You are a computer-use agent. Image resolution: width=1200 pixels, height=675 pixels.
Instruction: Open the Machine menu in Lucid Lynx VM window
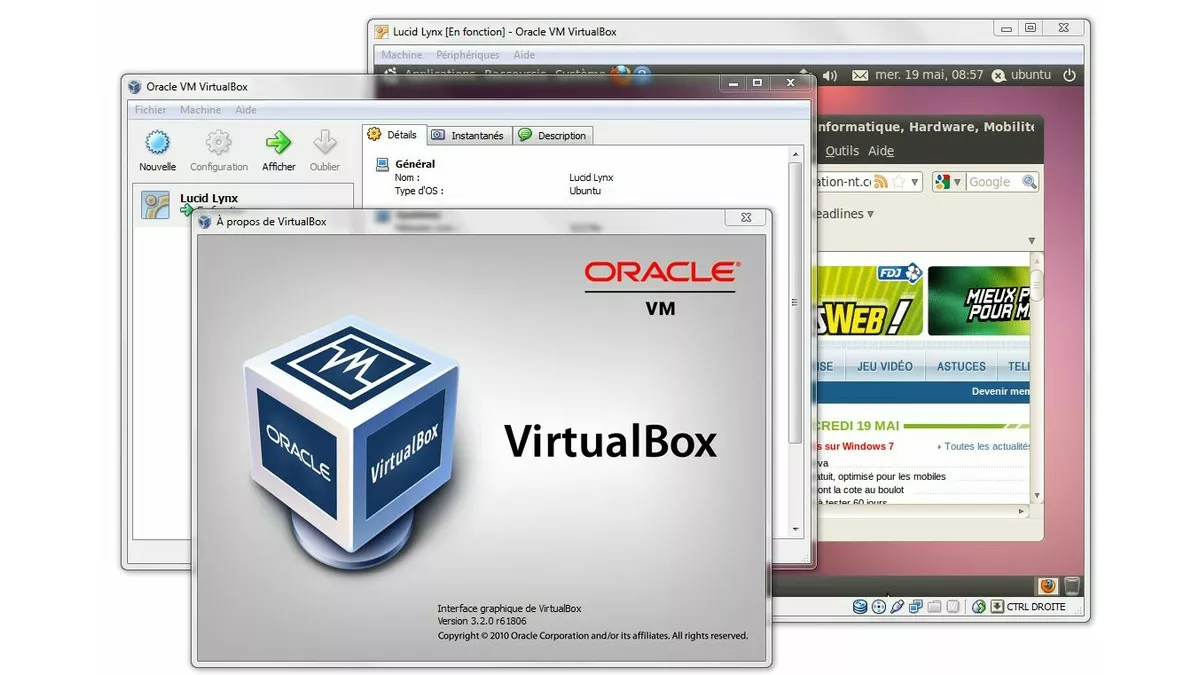[x=402, y=55]
